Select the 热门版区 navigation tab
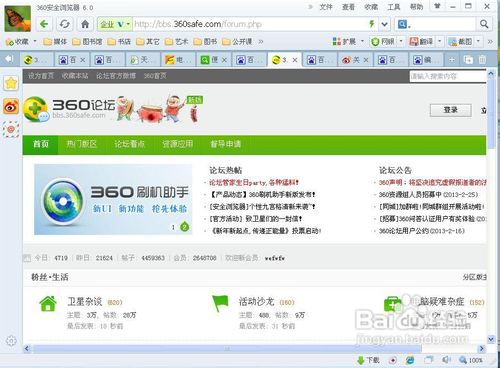This screenshot has height=368, width=500. click(82, 144)
